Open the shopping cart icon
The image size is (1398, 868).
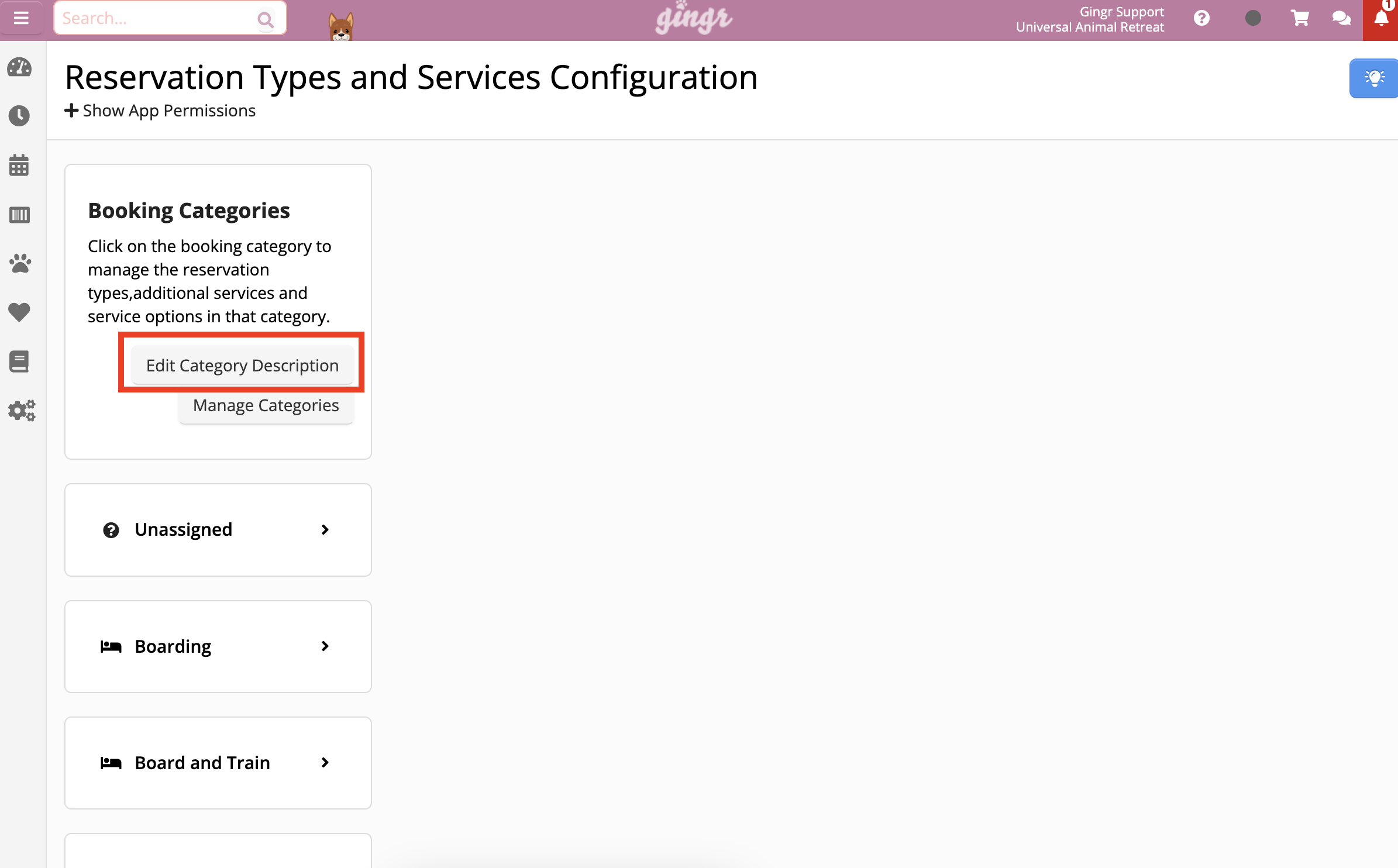coord(1300,18)
